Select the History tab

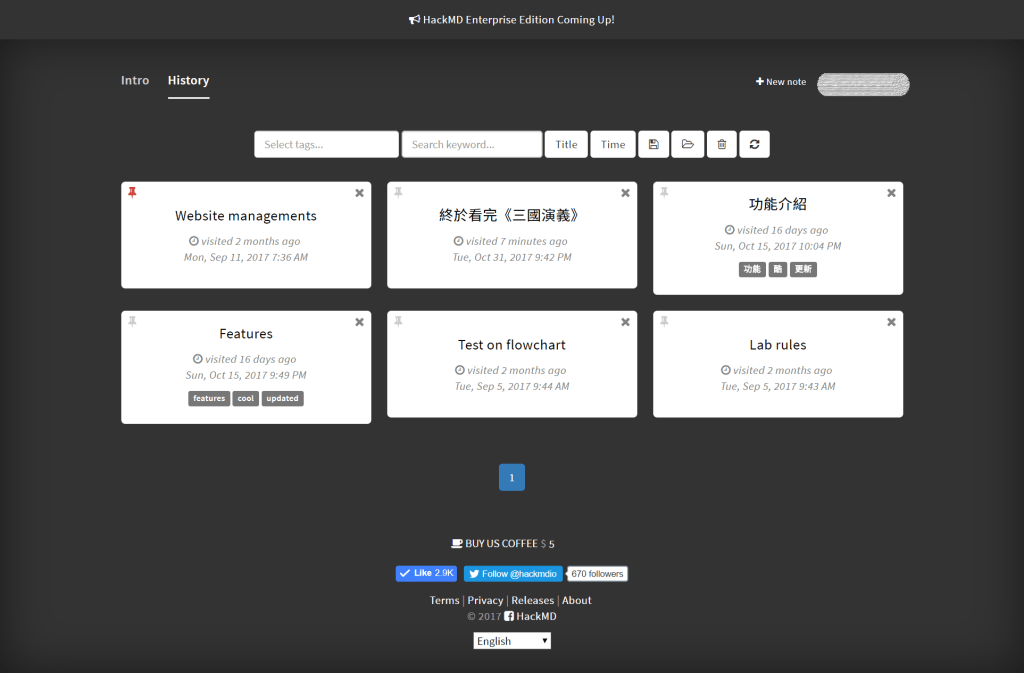pyautogui.click(x=188, y=80)
